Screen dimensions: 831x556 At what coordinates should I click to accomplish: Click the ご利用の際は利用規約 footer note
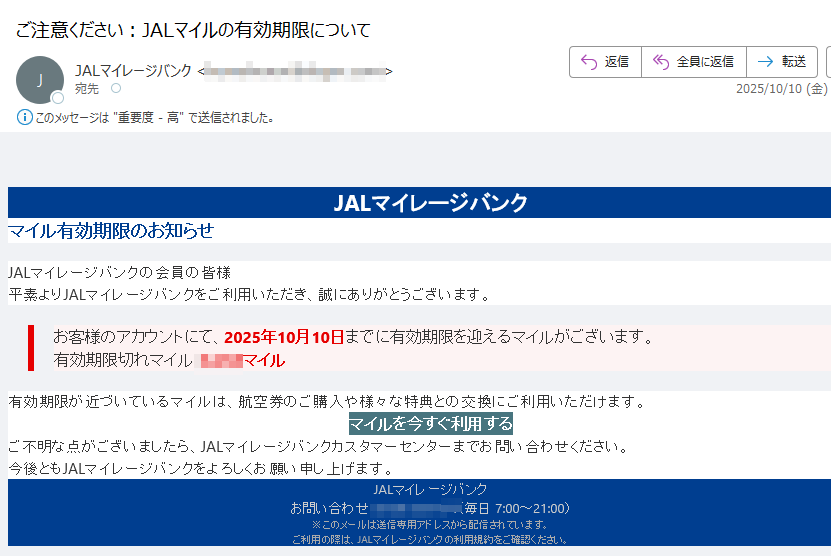[x=430, y=540]
